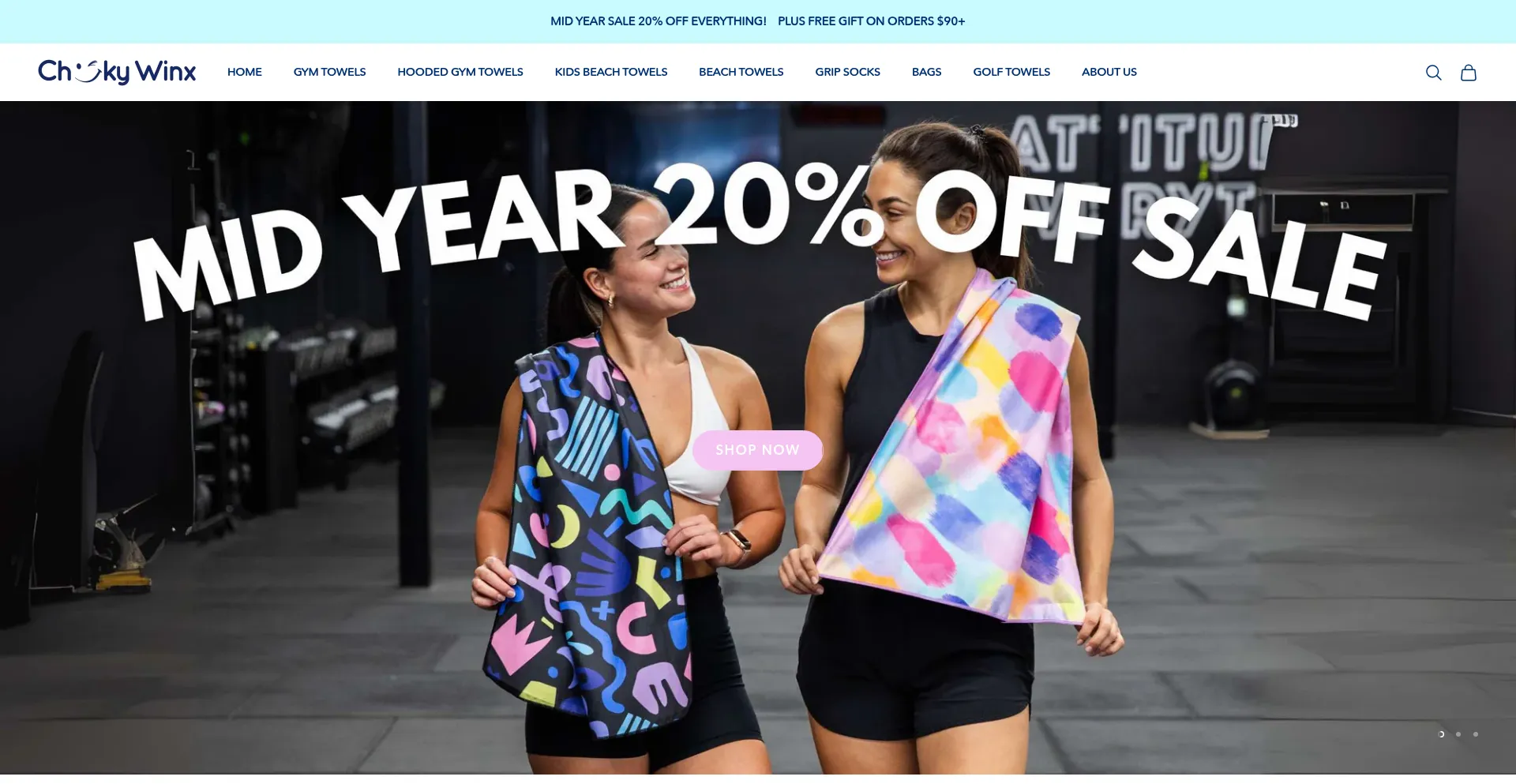Navigate to Beach Towels
Image resolution: width=1516 pixels, height=784 pixels.
(x=741, y=72)
